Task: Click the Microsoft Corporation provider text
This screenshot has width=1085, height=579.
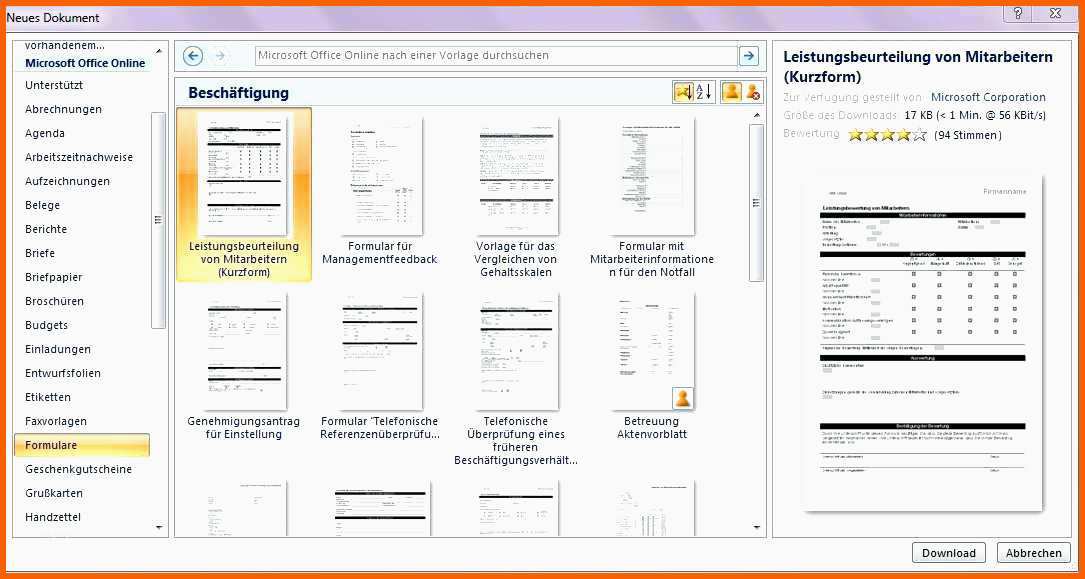Action: (988, 98)
